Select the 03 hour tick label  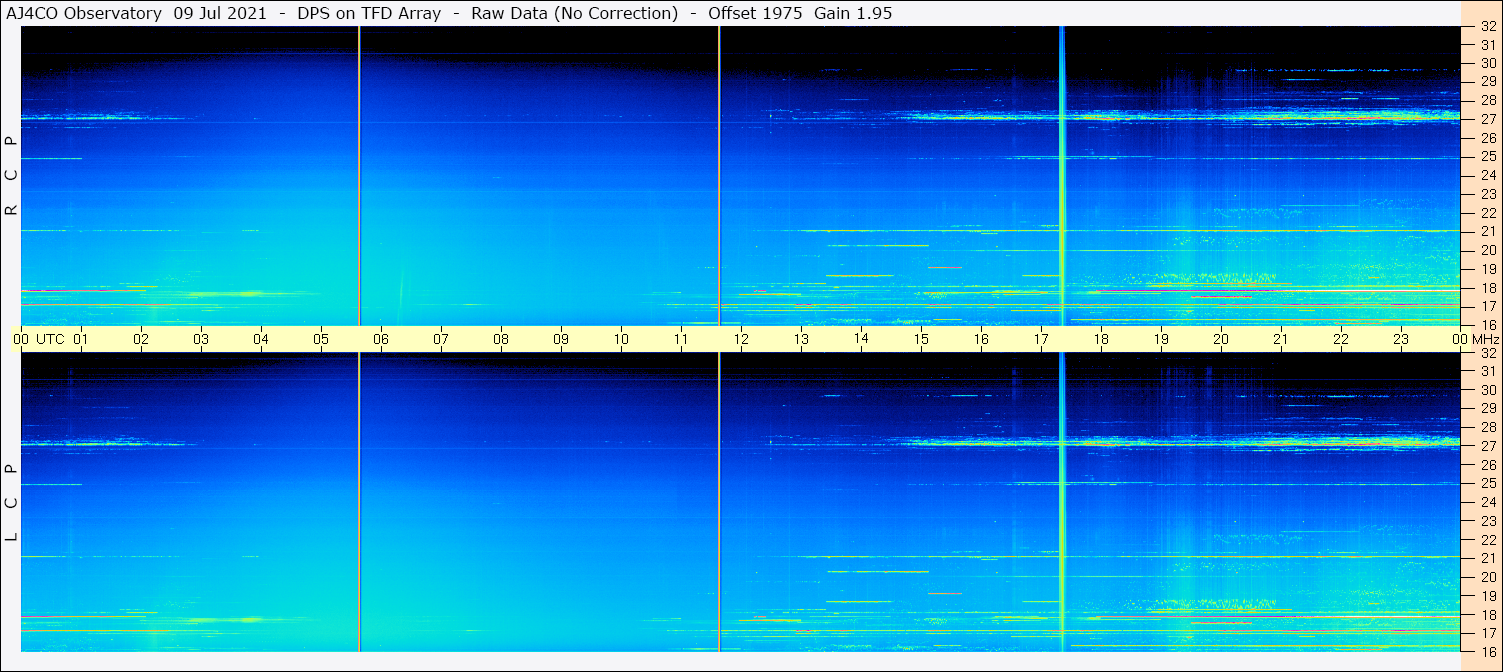pos(201,339)
